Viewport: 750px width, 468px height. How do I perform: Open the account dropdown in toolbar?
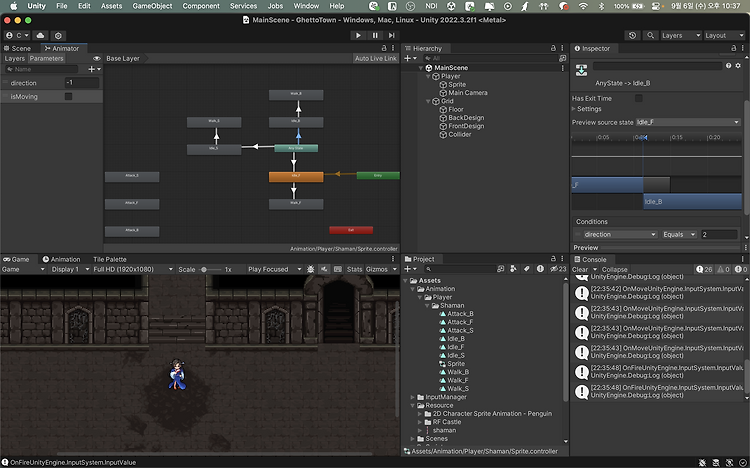coord(17,35)
